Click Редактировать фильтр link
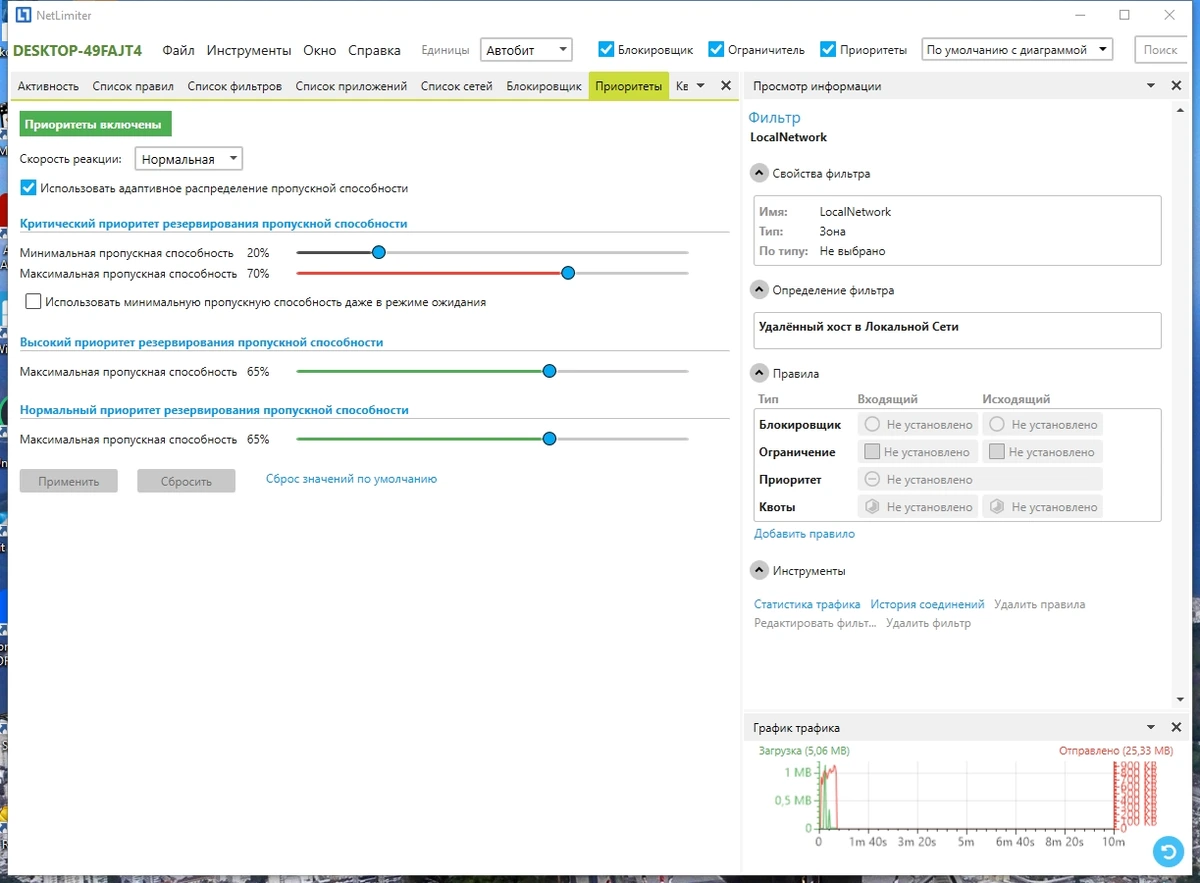1200x883 pixels. 815,623
